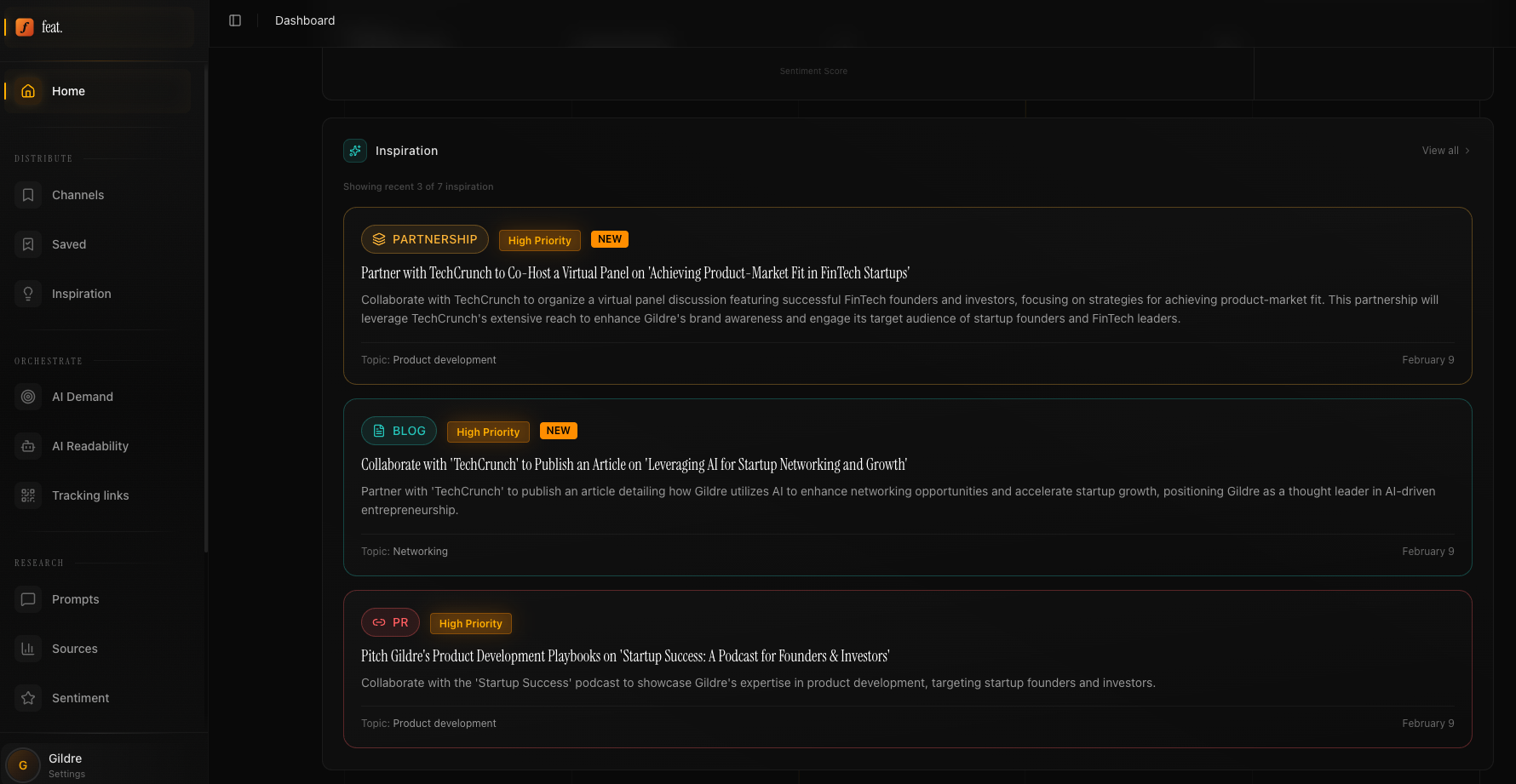
Task: Expand the View all chevron arrow
Action: click(x=1467, y=151)
